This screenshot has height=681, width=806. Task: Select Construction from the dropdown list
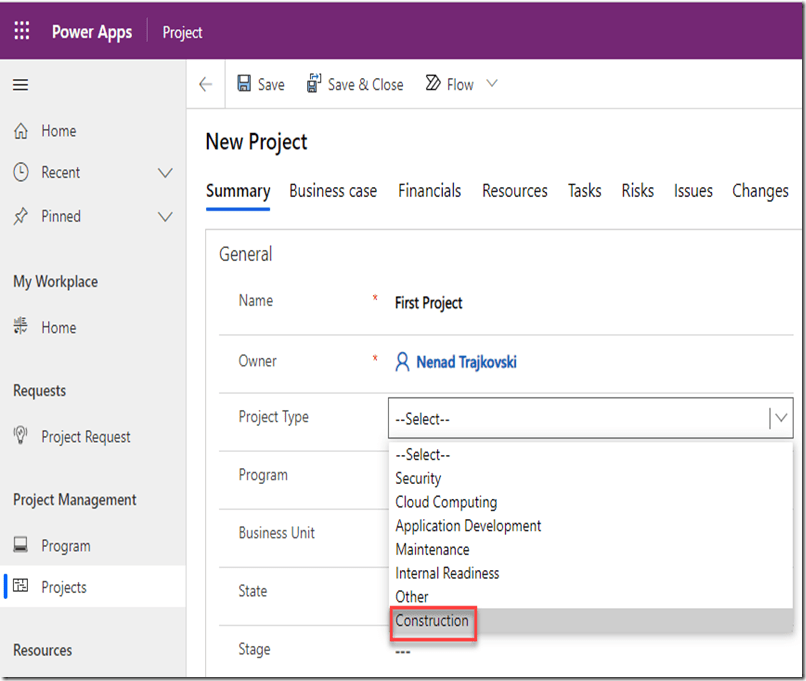432,621
